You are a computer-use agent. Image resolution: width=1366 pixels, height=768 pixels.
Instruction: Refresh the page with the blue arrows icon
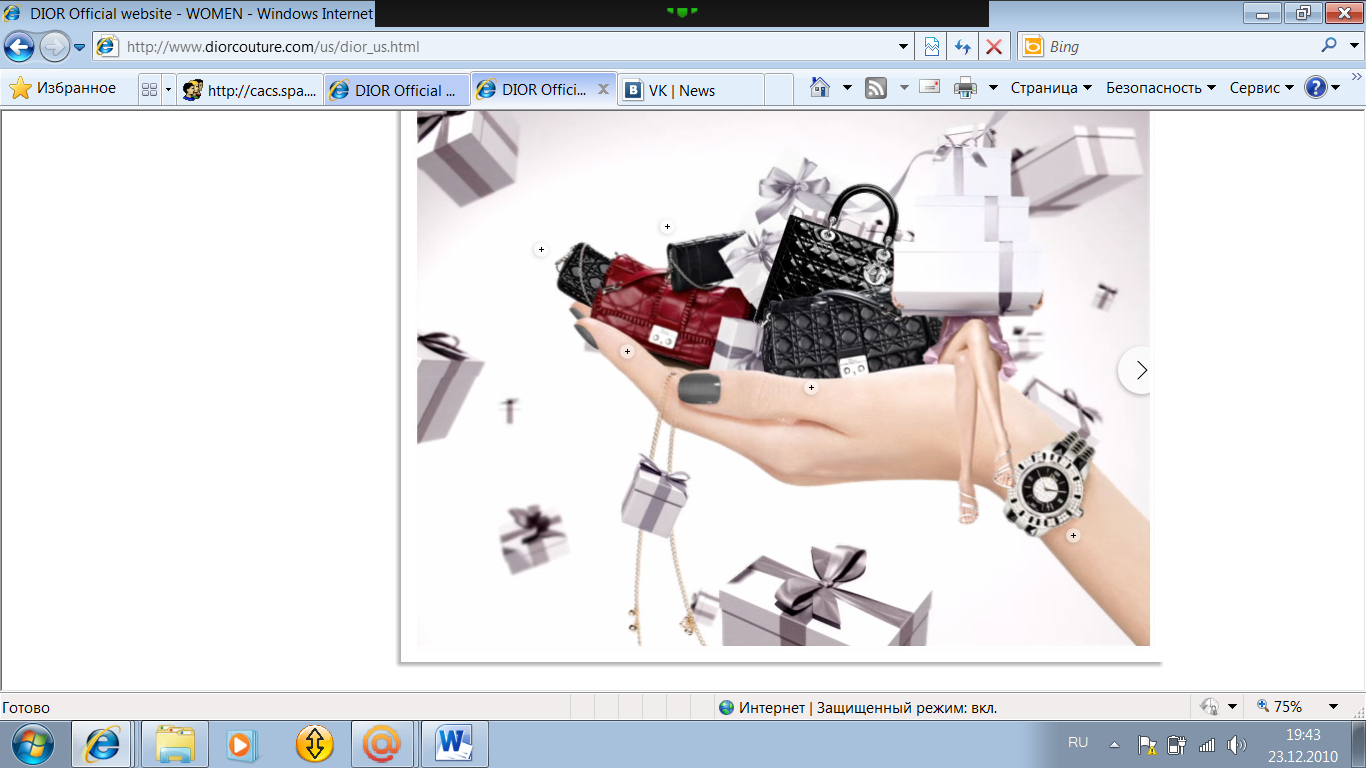963,46
